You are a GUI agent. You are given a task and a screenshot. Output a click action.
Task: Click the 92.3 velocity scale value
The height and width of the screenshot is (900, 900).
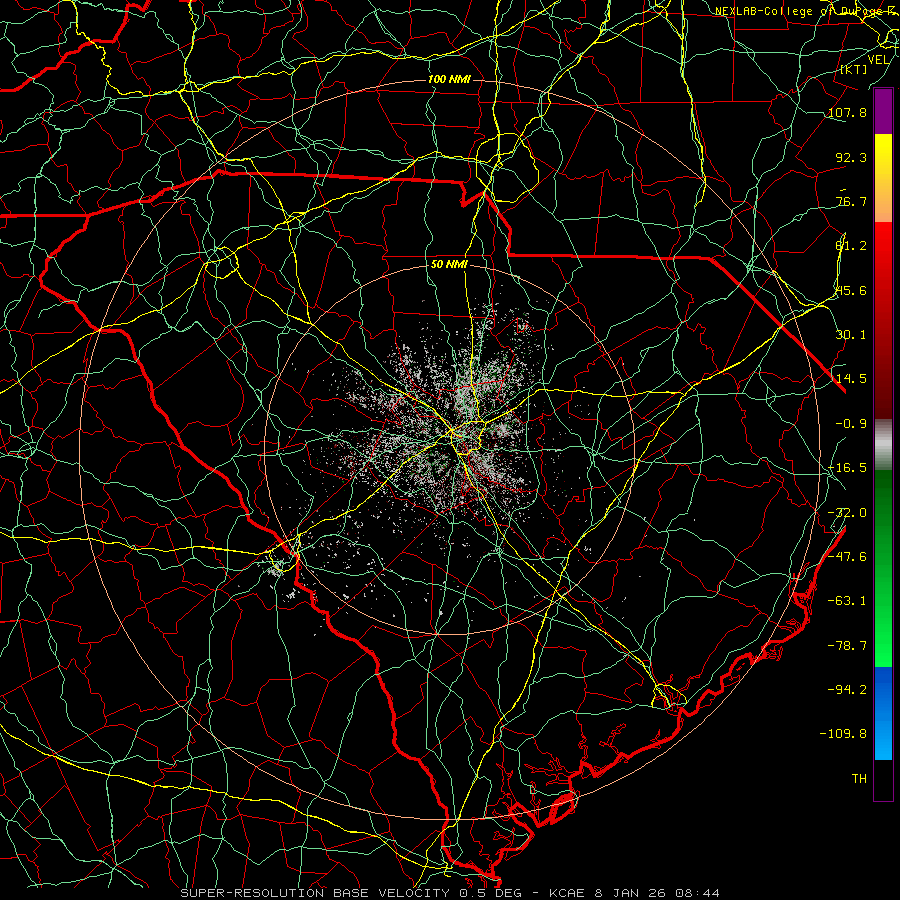point(851,157)
